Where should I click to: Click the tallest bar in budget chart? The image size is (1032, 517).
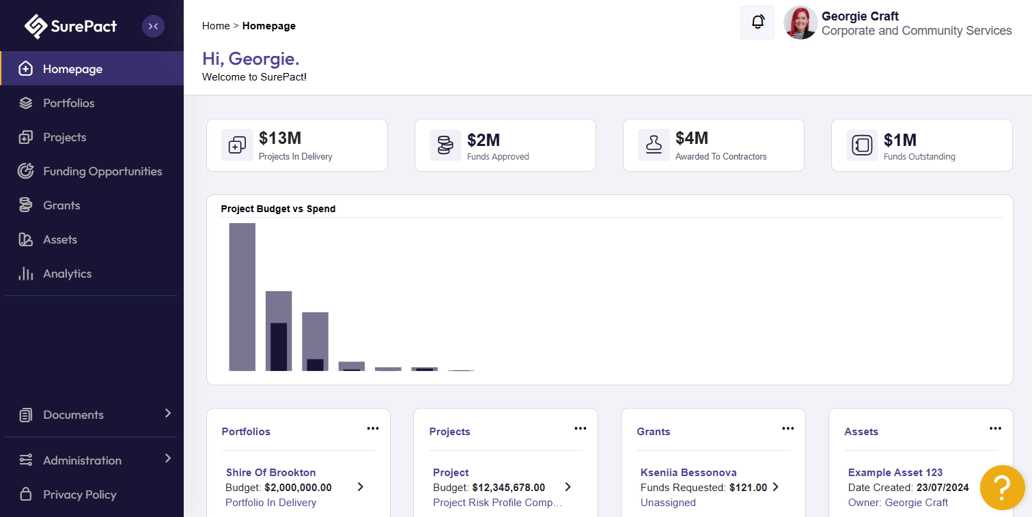[x=242, y=297]
